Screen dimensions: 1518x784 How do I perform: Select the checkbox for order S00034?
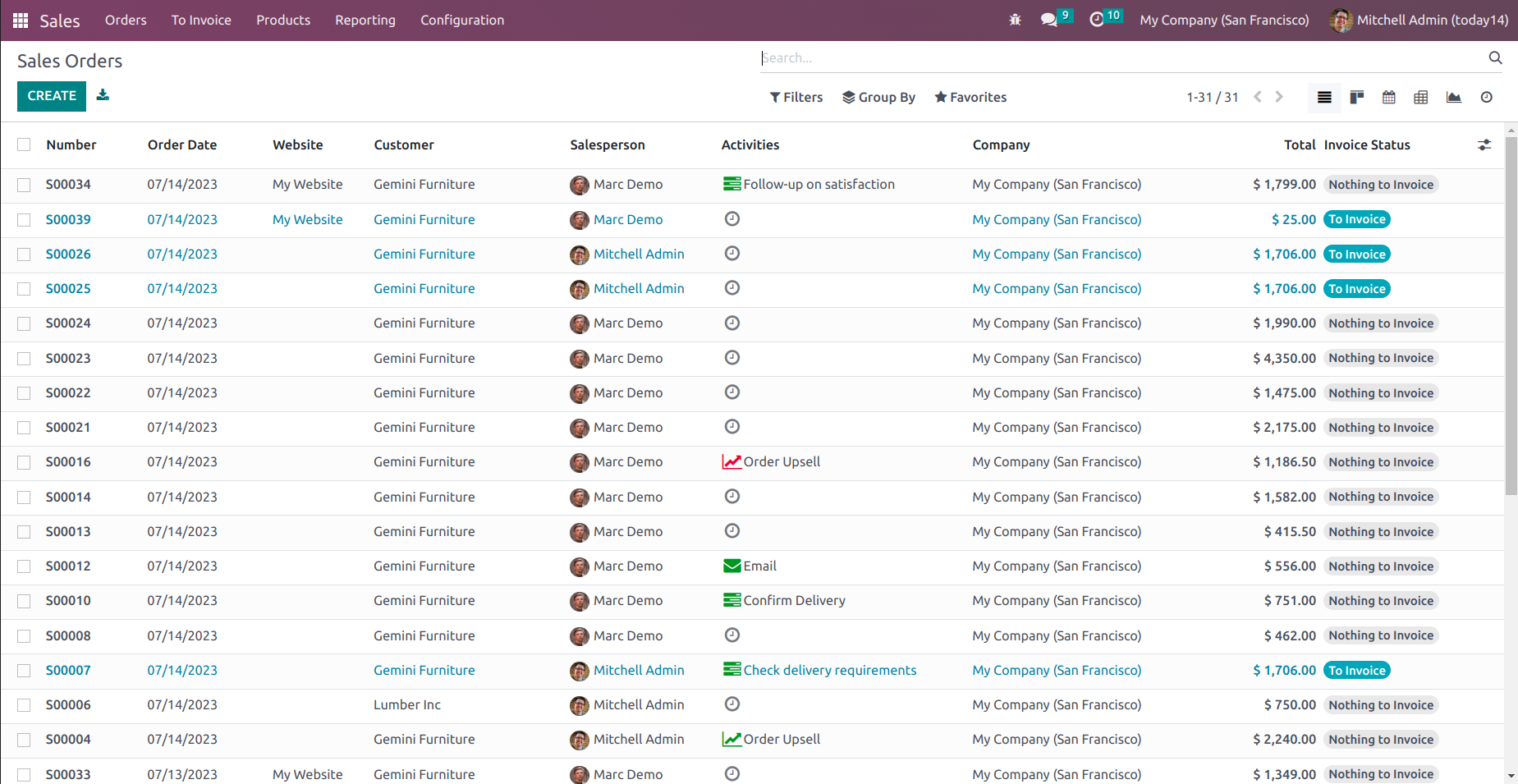(23, 185)
